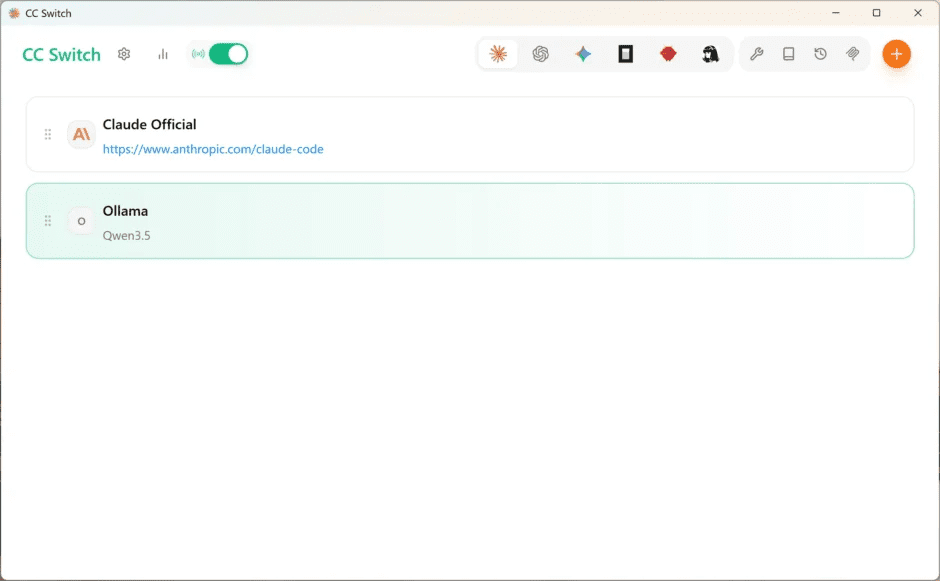940x581 pixels.
Task: Switch to the black square app tab
Action: 626,54
